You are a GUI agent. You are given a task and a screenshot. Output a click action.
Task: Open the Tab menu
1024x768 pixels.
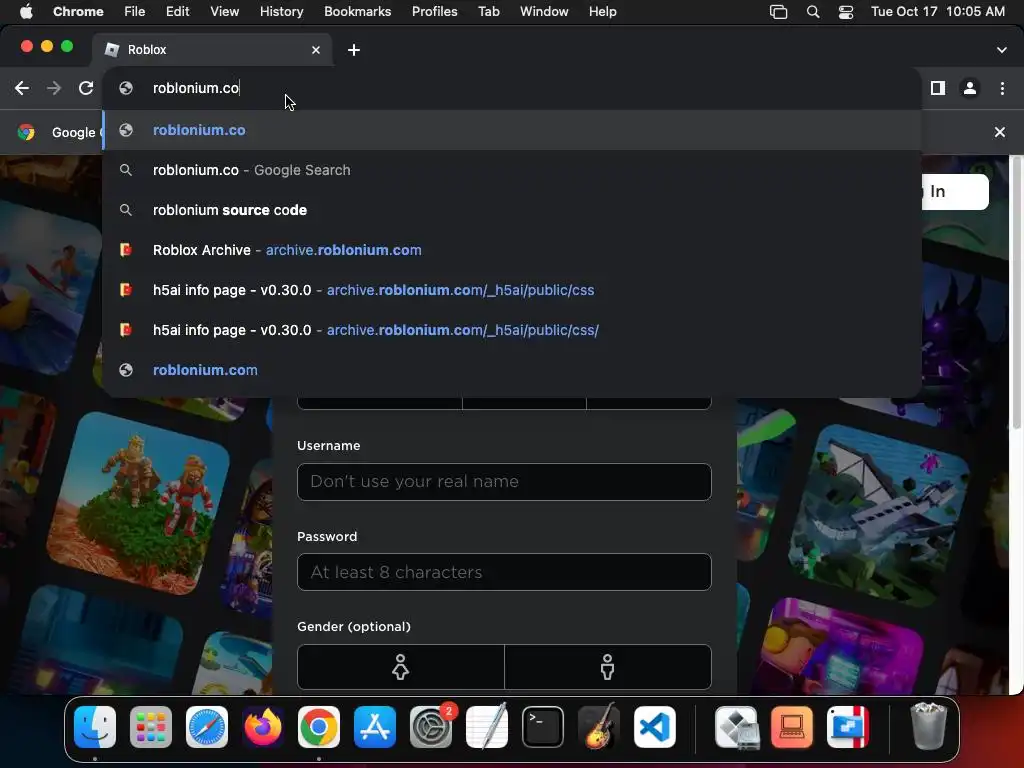[488, 12]
